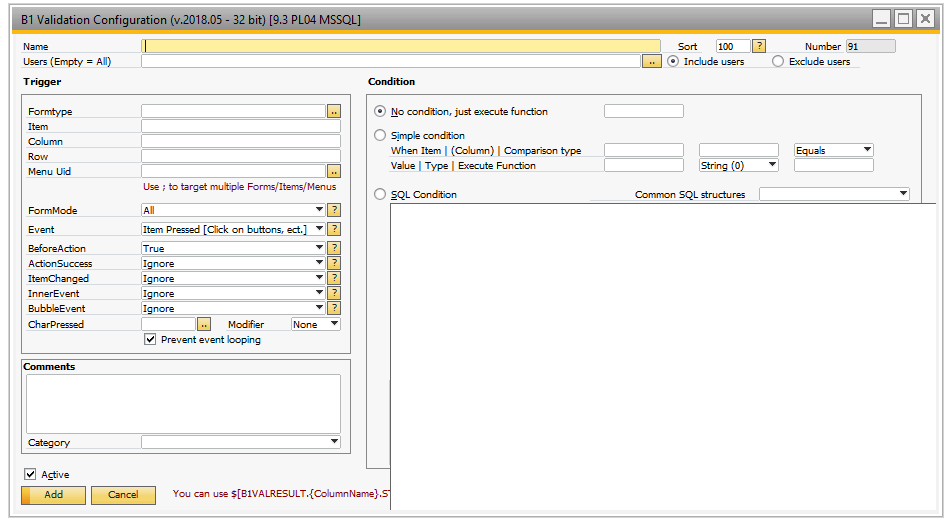Viewport: 948px width, 522px height.
Task: Open the ActionSuccess dropdown
Action: coord(319,263)
